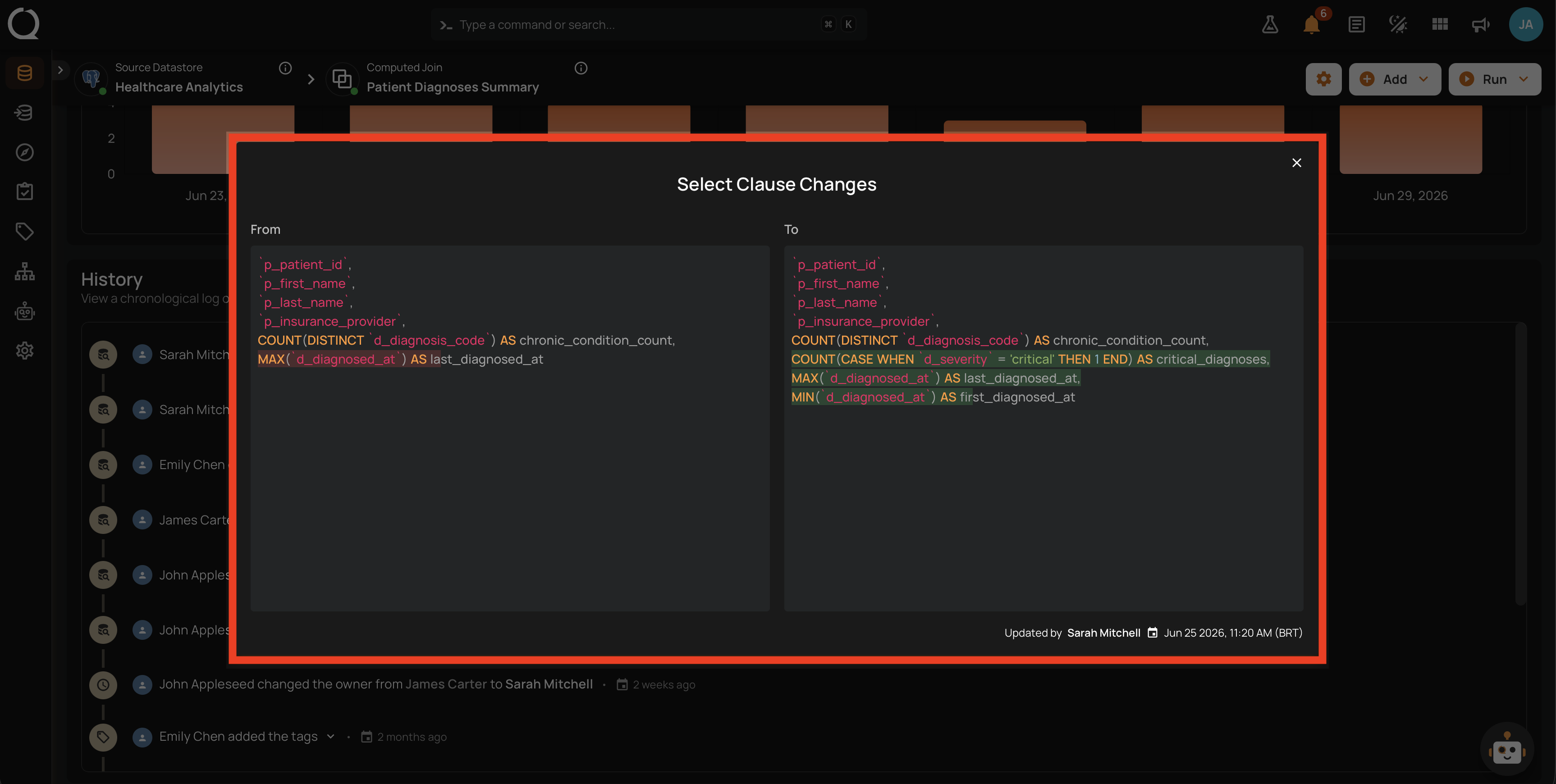Open the flask lab icon in top bar
Image resolution: width=1556 pixels, height=784 pixels.
click(x=1270, y=25)
